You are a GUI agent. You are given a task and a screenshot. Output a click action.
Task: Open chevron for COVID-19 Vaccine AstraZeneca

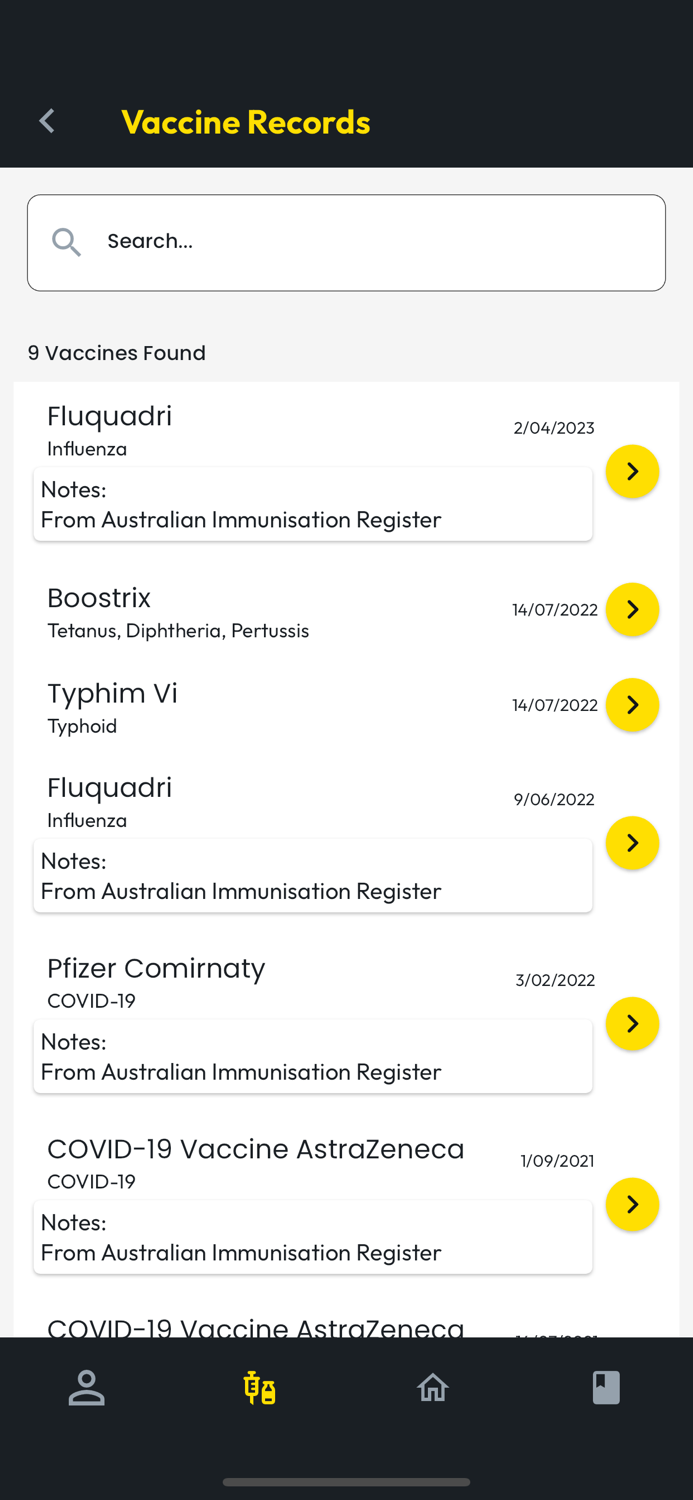point(632,1204)
